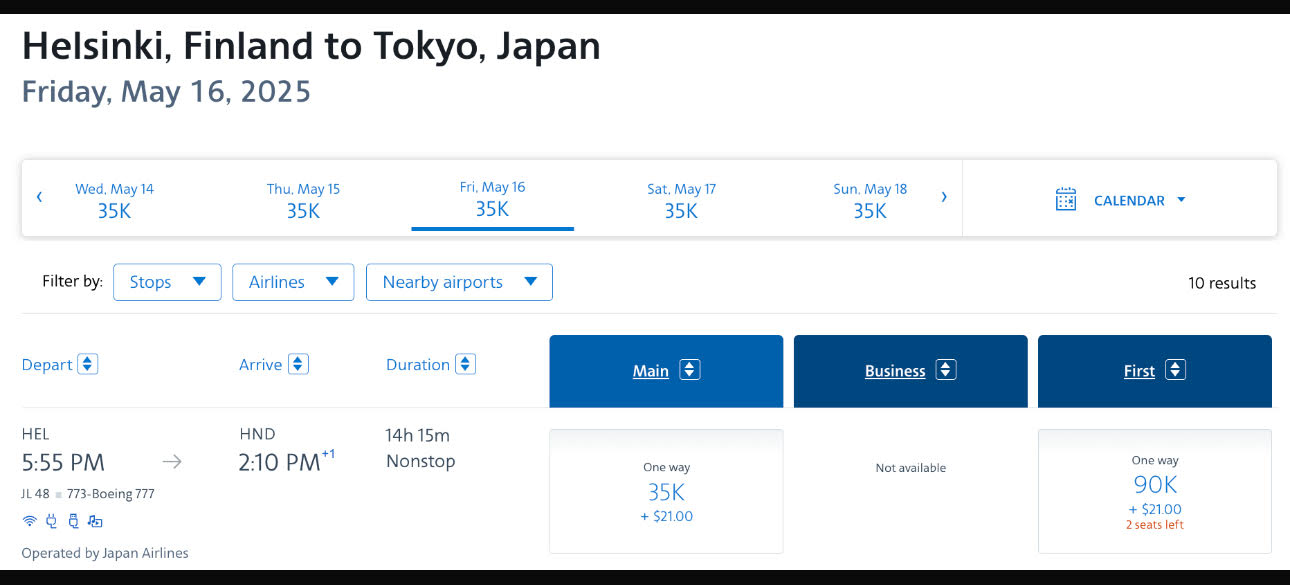Select Sat, May 17 date tab
Screen dimensions: 1290x585
681,199
